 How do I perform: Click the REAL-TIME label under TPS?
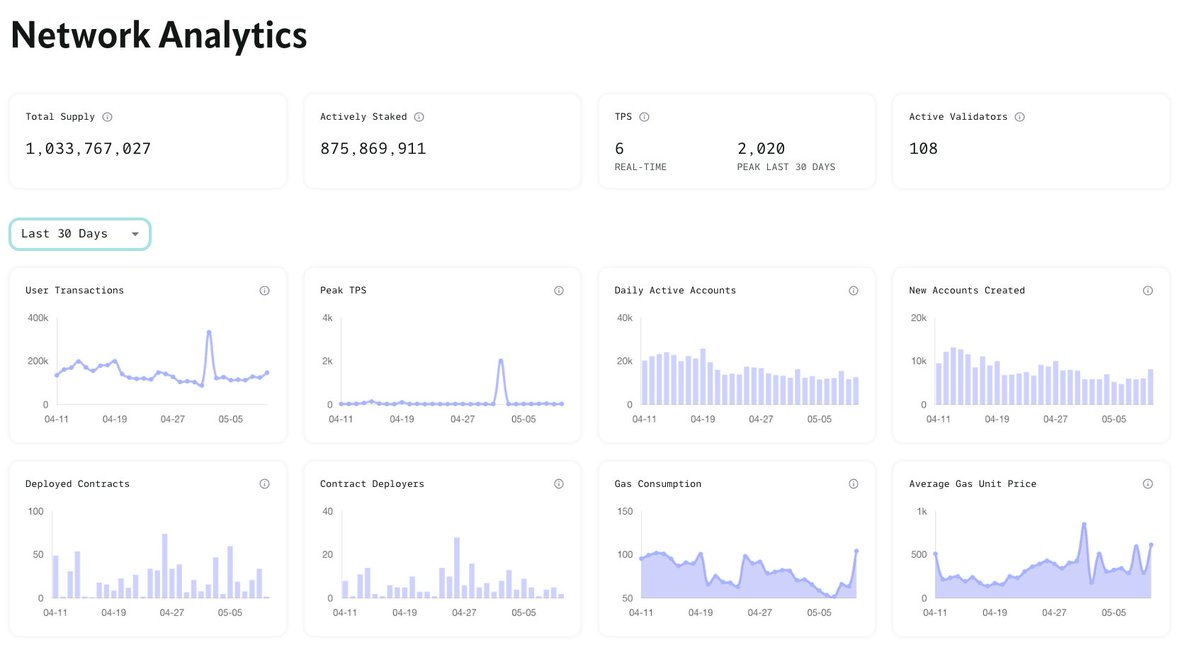640,167
